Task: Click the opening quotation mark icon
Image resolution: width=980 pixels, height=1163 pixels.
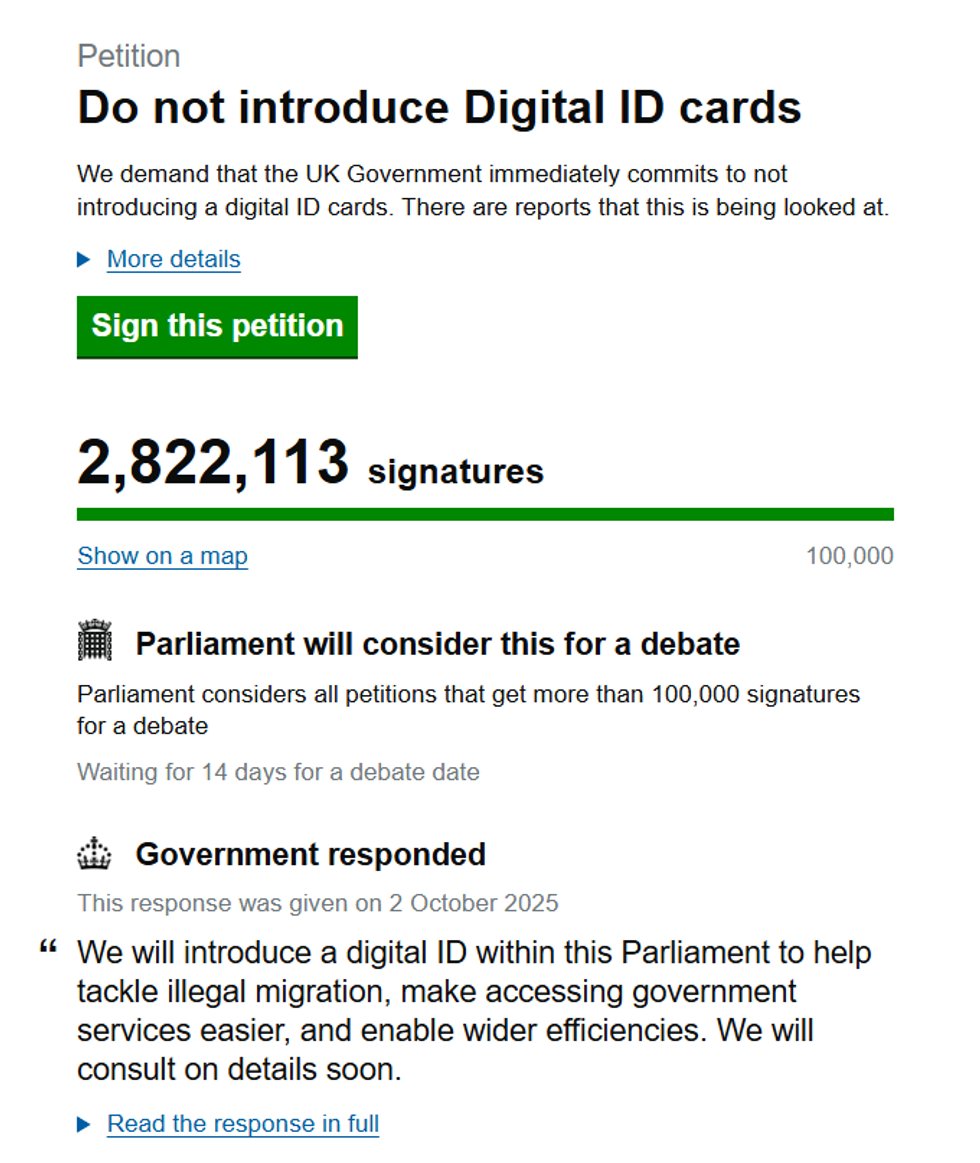Action: 48,949
